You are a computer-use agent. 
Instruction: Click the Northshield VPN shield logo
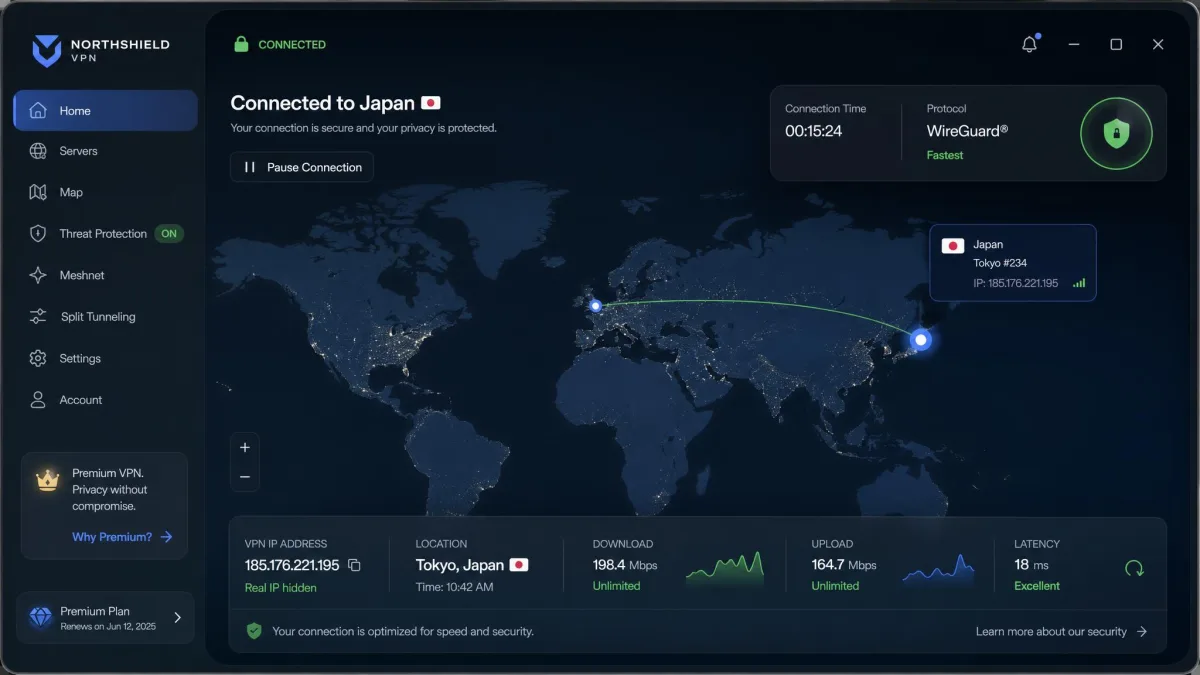pos(46,51)
